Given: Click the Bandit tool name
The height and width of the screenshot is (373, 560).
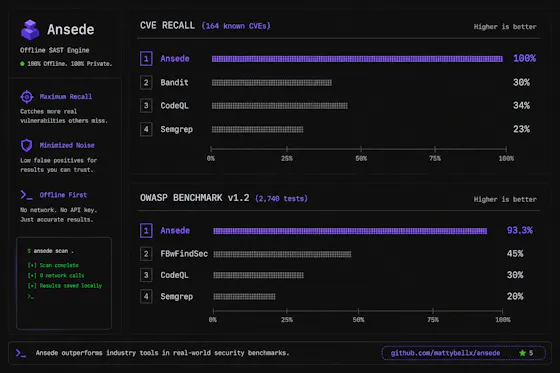Looking at the screenshot, I should (x=174, y=83).
